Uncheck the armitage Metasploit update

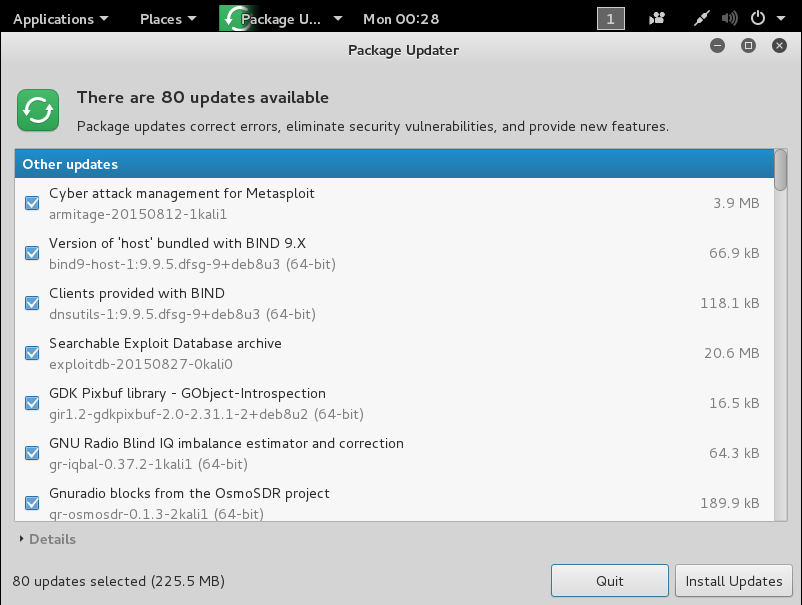point(32,203)
